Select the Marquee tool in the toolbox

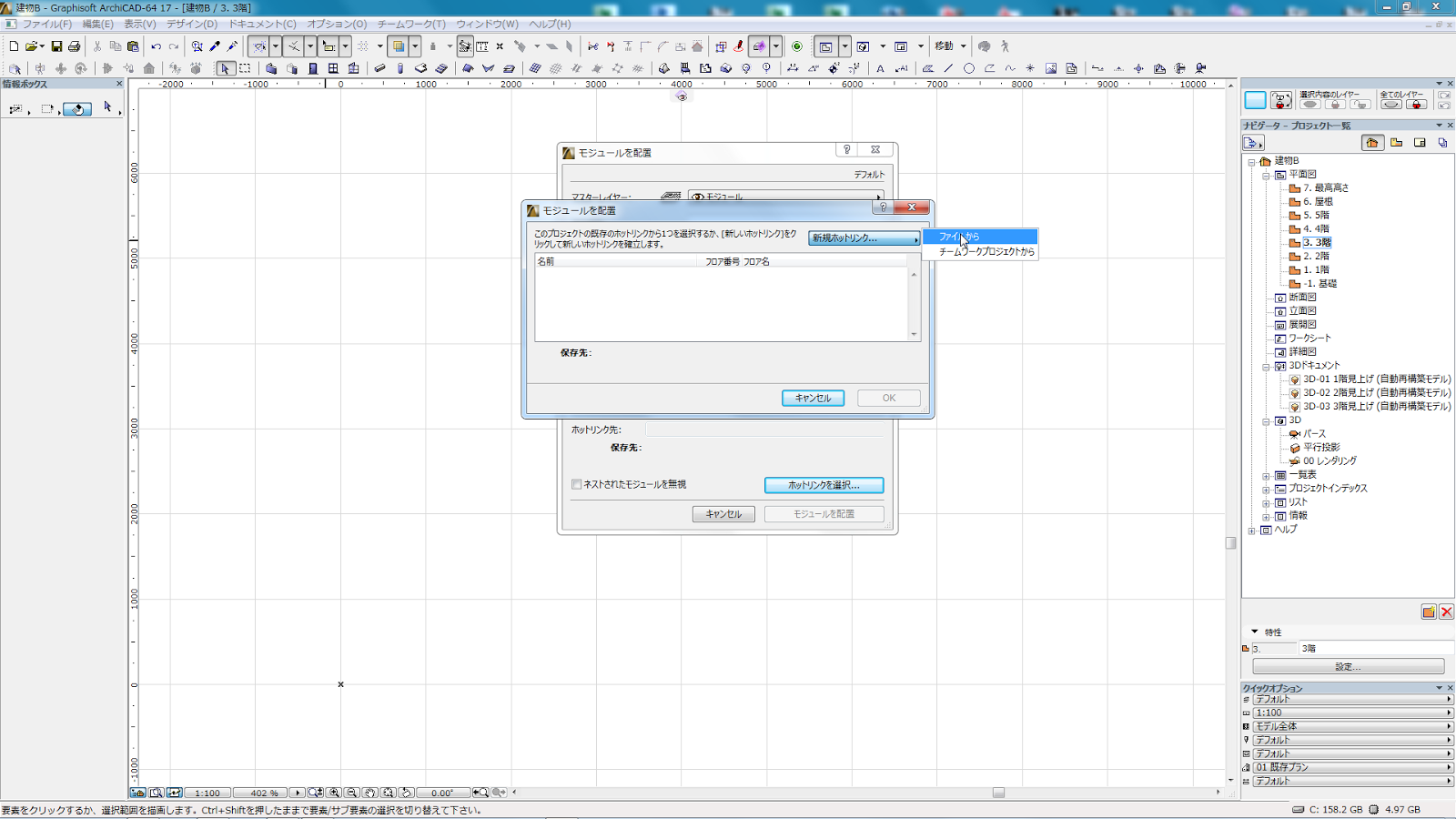click(x=245, y=68)
